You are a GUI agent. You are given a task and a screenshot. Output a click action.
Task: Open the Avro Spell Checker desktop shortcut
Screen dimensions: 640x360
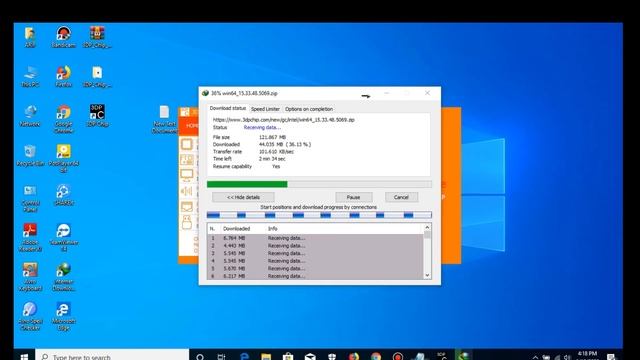point(30,316)
